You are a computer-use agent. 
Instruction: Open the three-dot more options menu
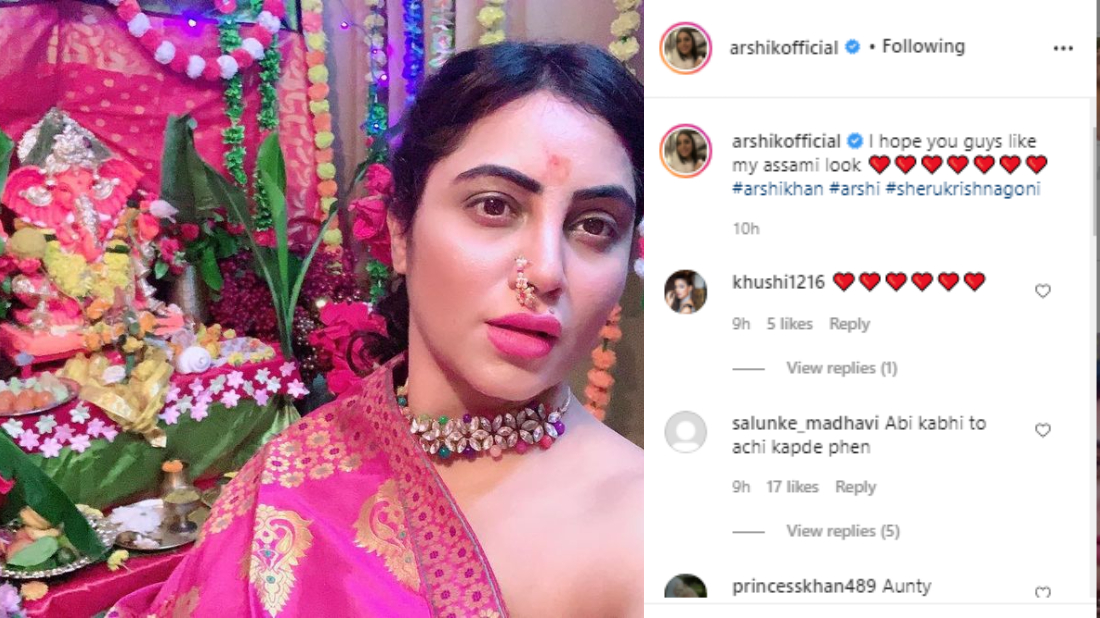[x=1063, y=48]
